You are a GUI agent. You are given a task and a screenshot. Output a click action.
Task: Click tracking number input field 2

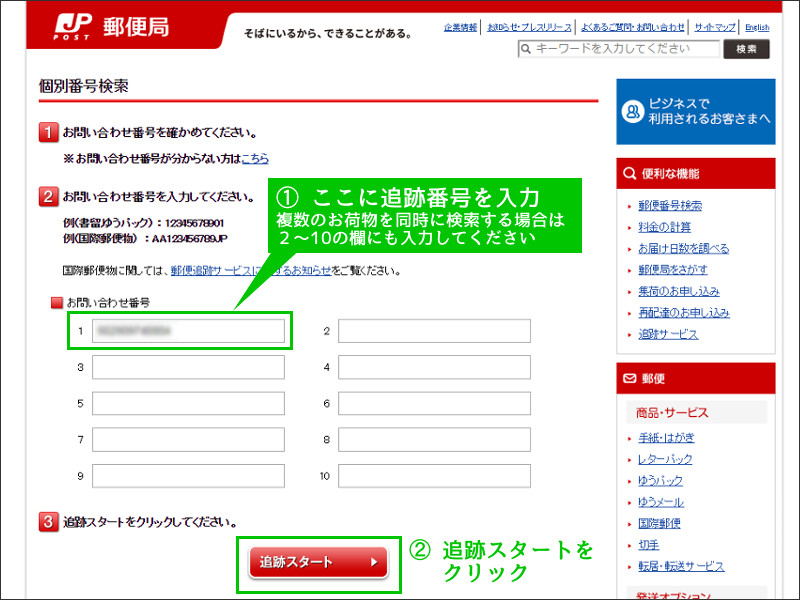434,330
